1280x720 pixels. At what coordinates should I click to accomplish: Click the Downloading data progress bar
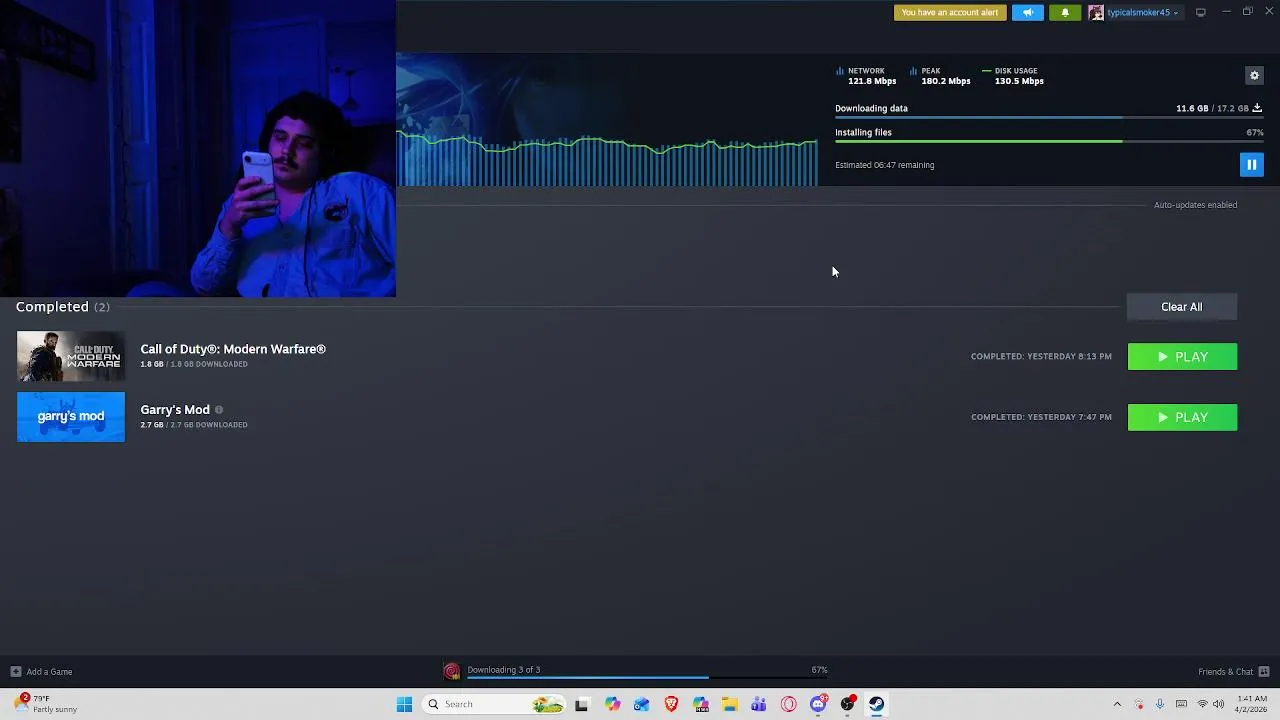point(1049,118)
